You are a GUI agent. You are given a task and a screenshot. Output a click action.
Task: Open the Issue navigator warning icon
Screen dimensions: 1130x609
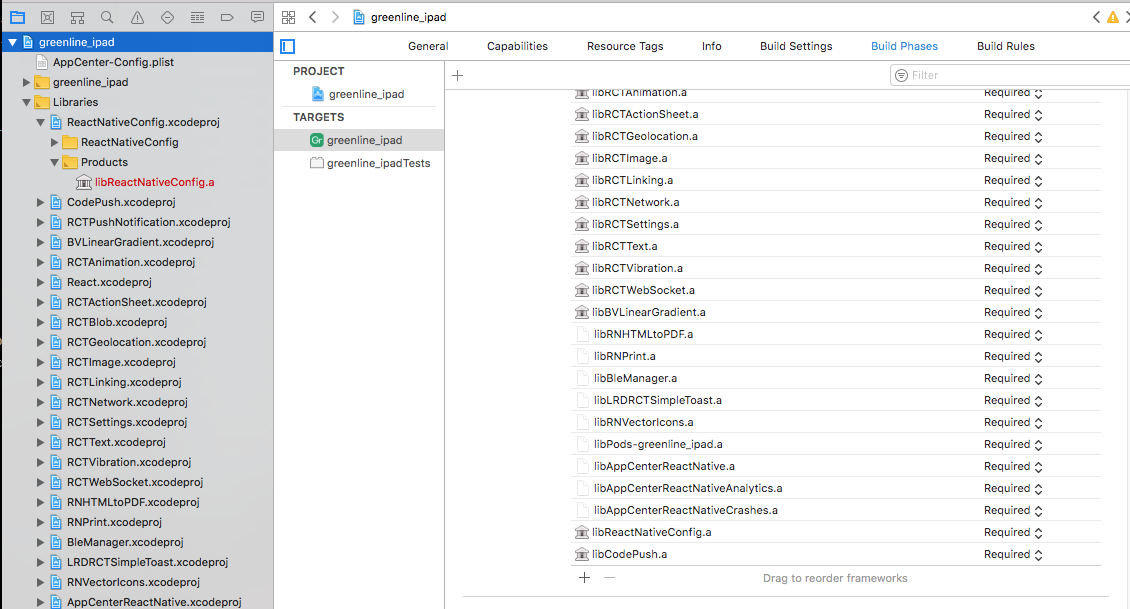coord(137,17)
